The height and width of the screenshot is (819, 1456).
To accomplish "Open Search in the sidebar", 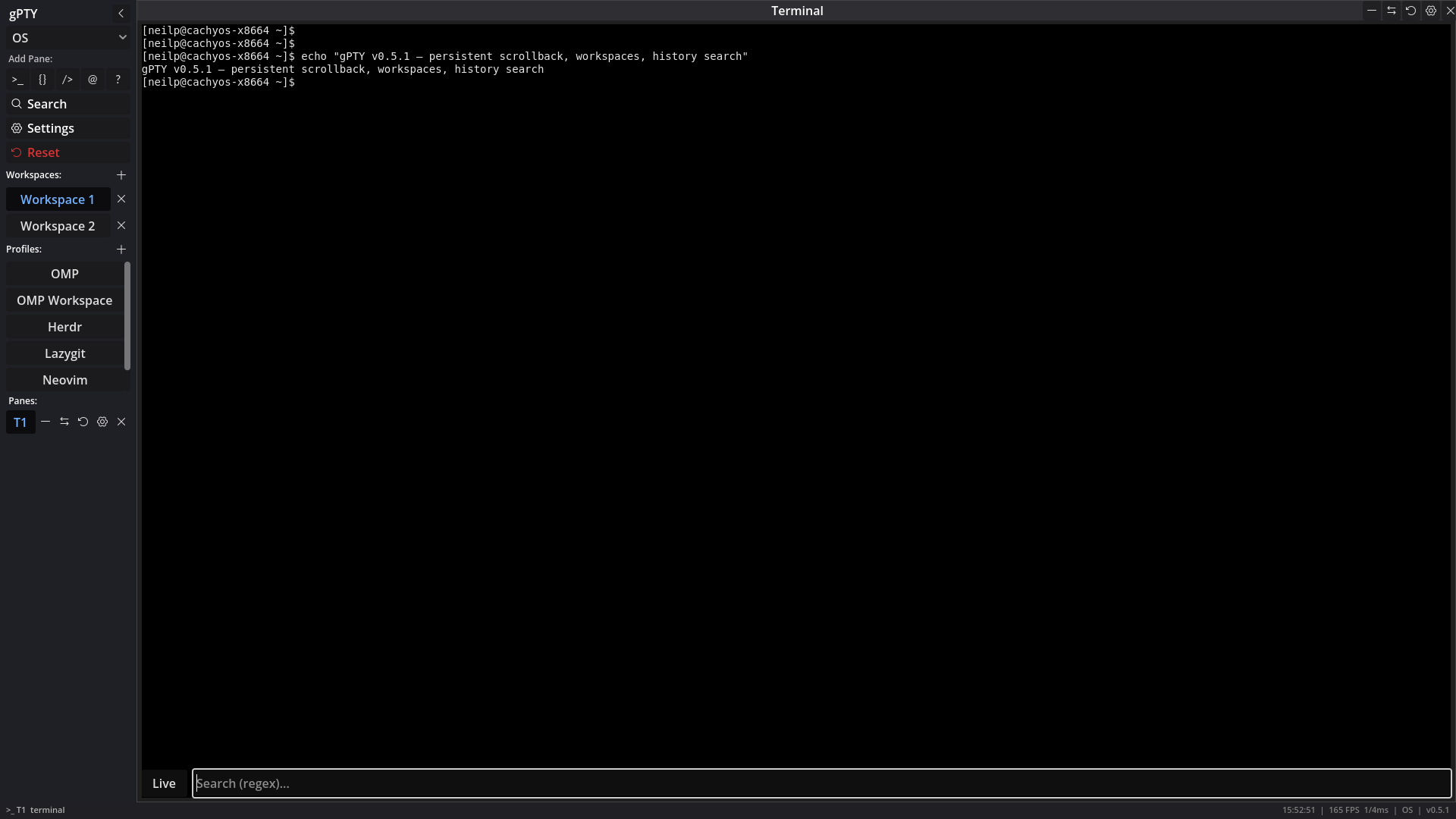I will [x=68, y=104].
